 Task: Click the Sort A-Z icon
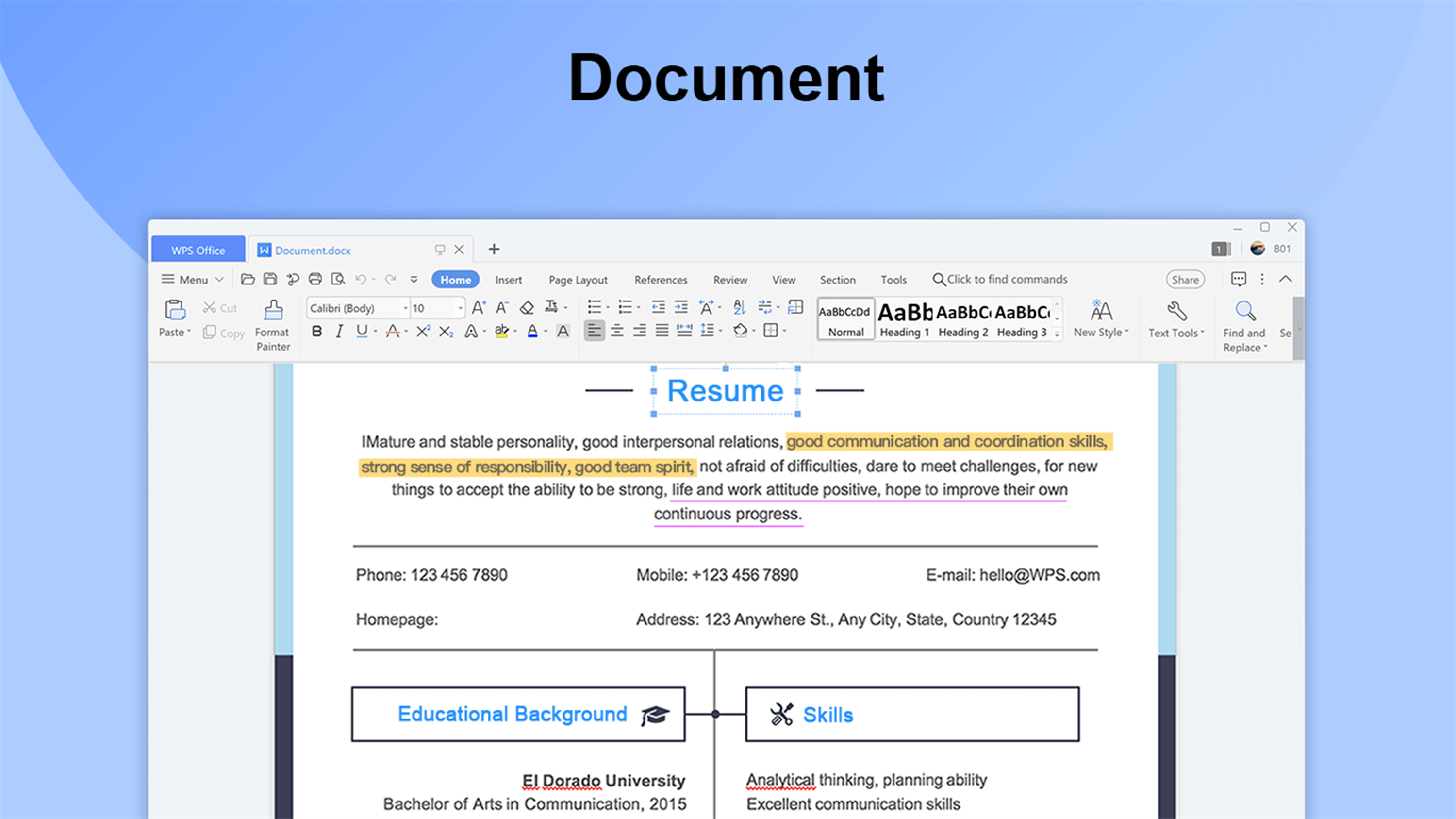(x=739, y=307)
